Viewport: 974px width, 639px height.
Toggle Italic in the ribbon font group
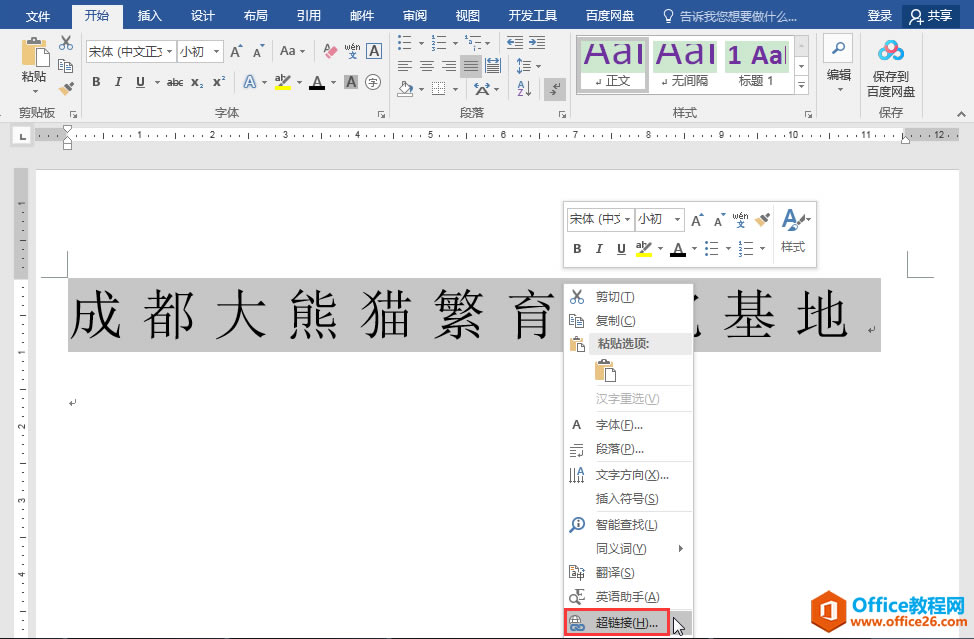118,82
